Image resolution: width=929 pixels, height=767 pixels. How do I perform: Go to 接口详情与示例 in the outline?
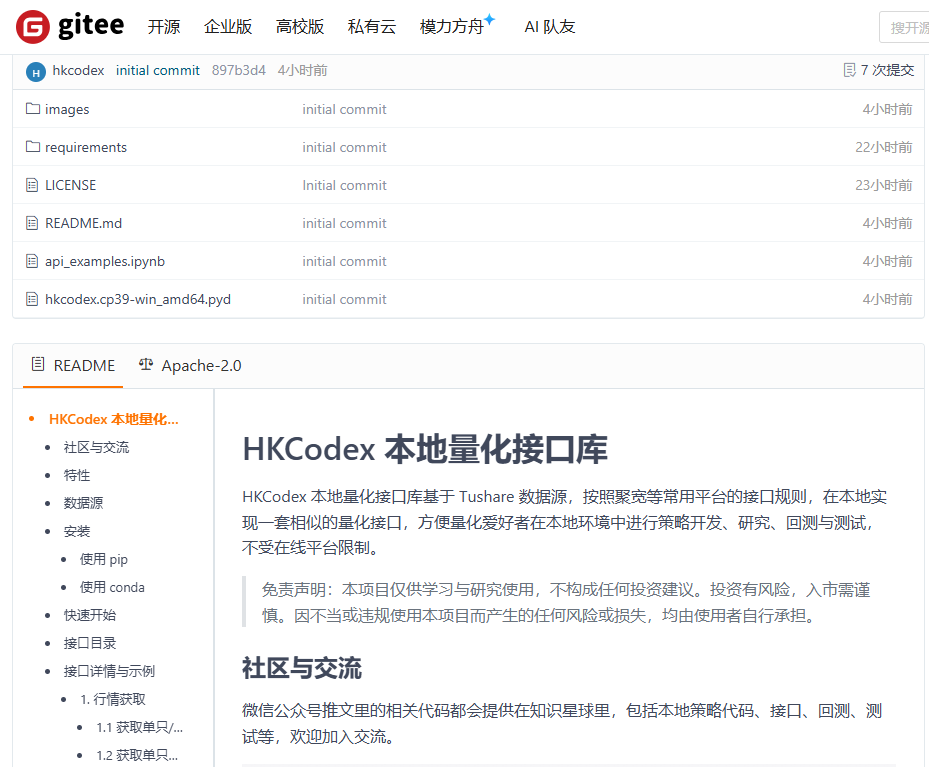109,671
